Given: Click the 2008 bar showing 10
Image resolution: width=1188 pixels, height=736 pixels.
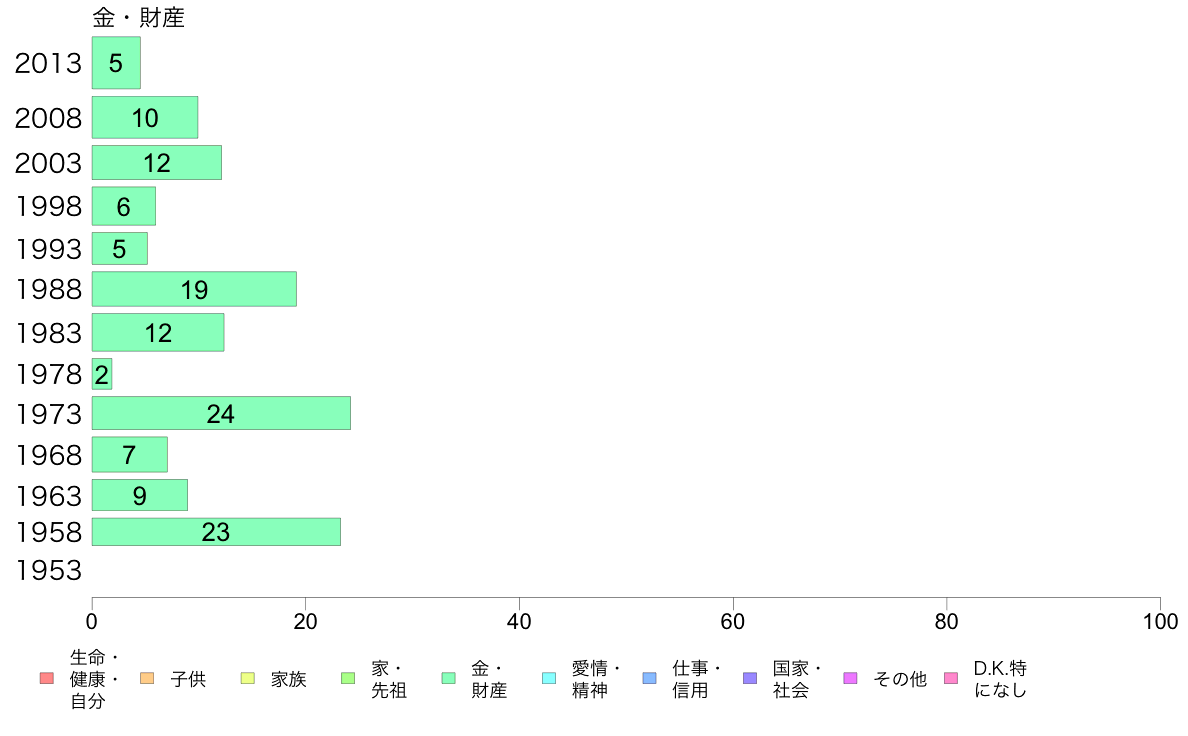Looking at the screenshot, I should [145, 117].
